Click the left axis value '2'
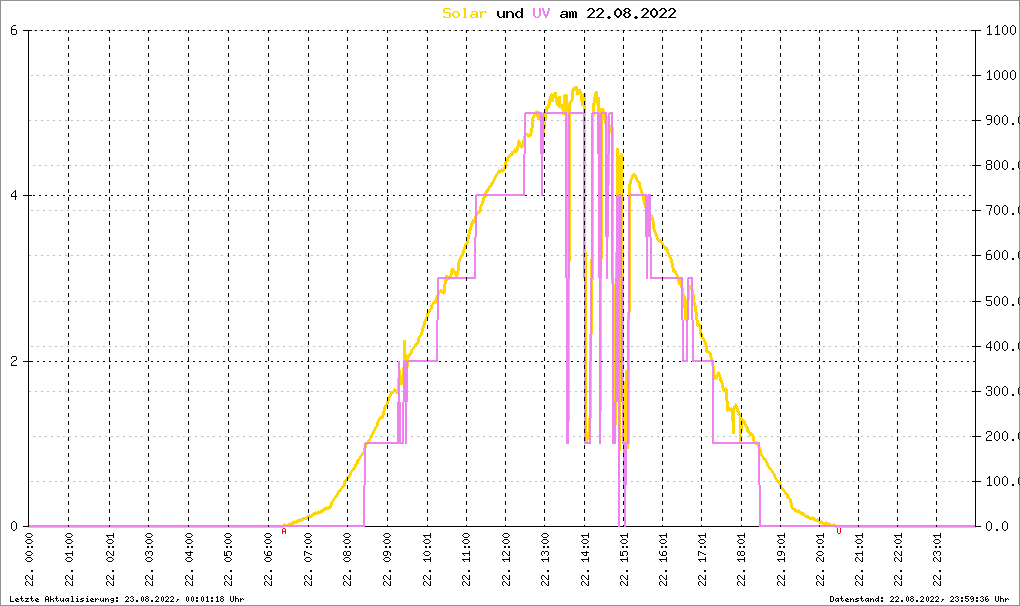Screen dimensions: 1020x606 coord(14,362)
